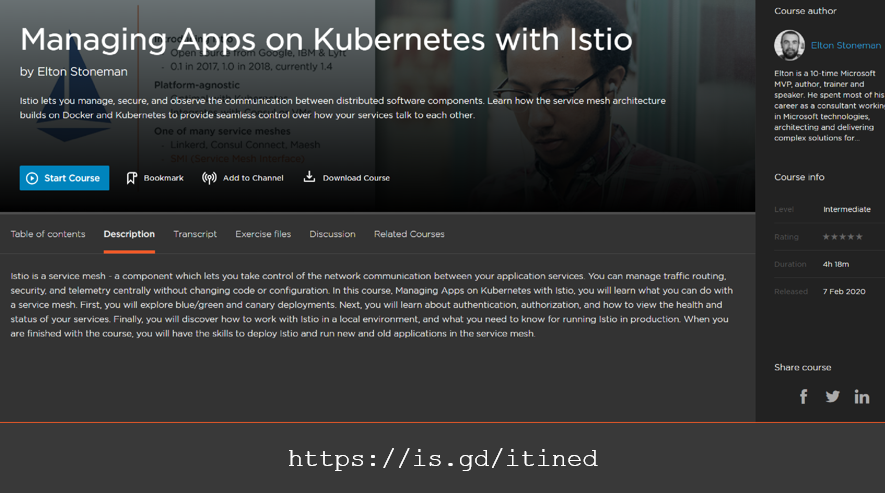Share course on Facebook
The width and height of the screenshot is (885, 493).
click(x=803, y=396)
